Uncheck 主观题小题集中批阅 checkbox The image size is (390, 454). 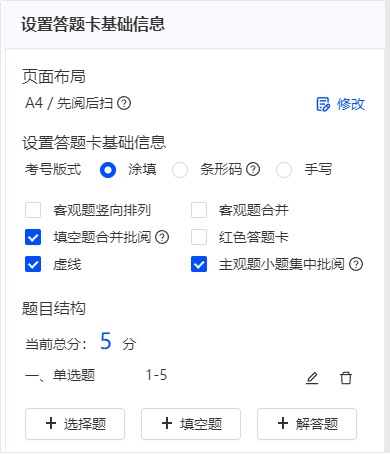click(x=199, y=264)
